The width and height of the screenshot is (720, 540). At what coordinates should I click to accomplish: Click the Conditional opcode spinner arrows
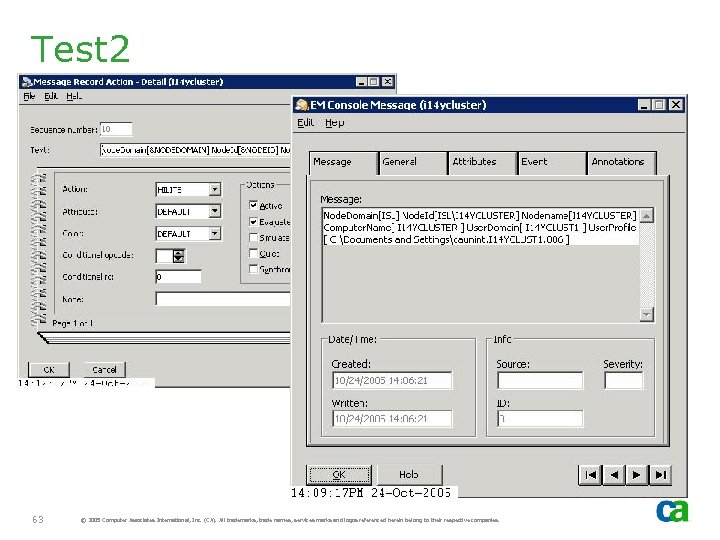click(x=178, y=256)
